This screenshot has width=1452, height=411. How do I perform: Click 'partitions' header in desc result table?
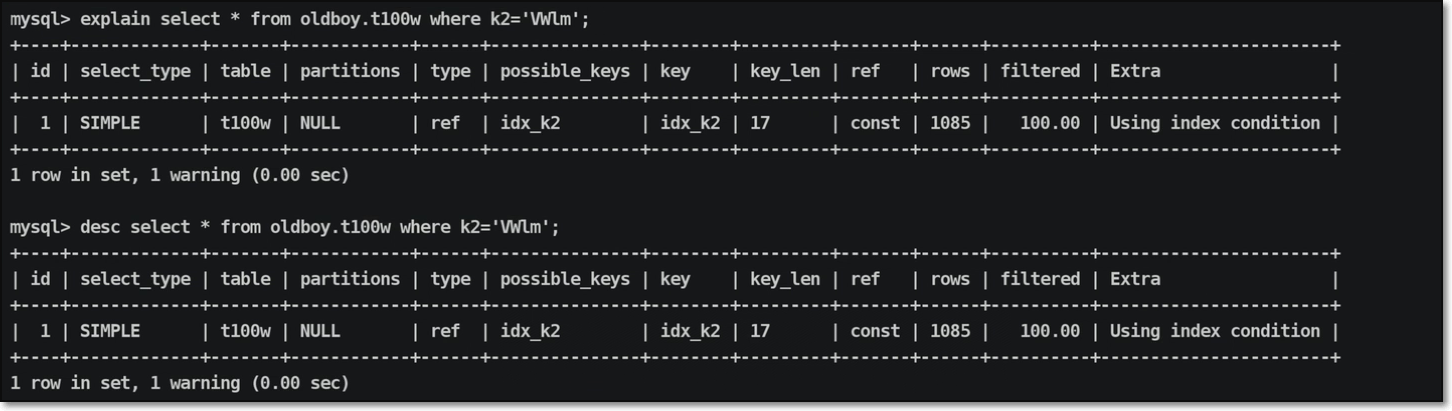pos(350,279)
